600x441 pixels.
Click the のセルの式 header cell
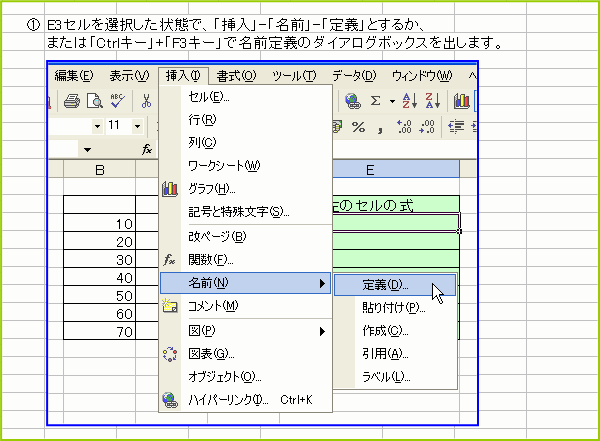[x=396, y=205]
